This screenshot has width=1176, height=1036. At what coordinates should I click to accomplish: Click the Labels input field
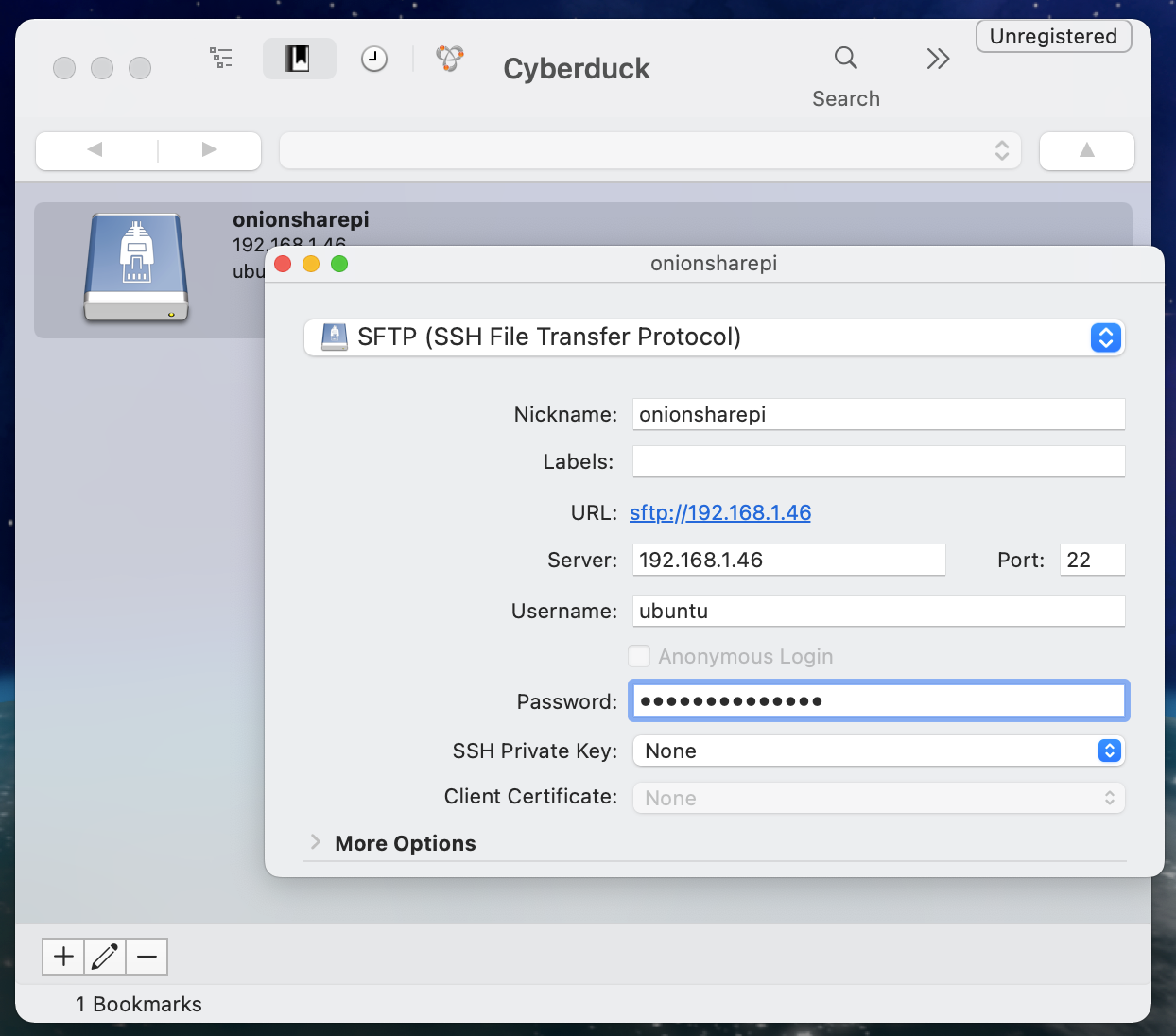878,461
